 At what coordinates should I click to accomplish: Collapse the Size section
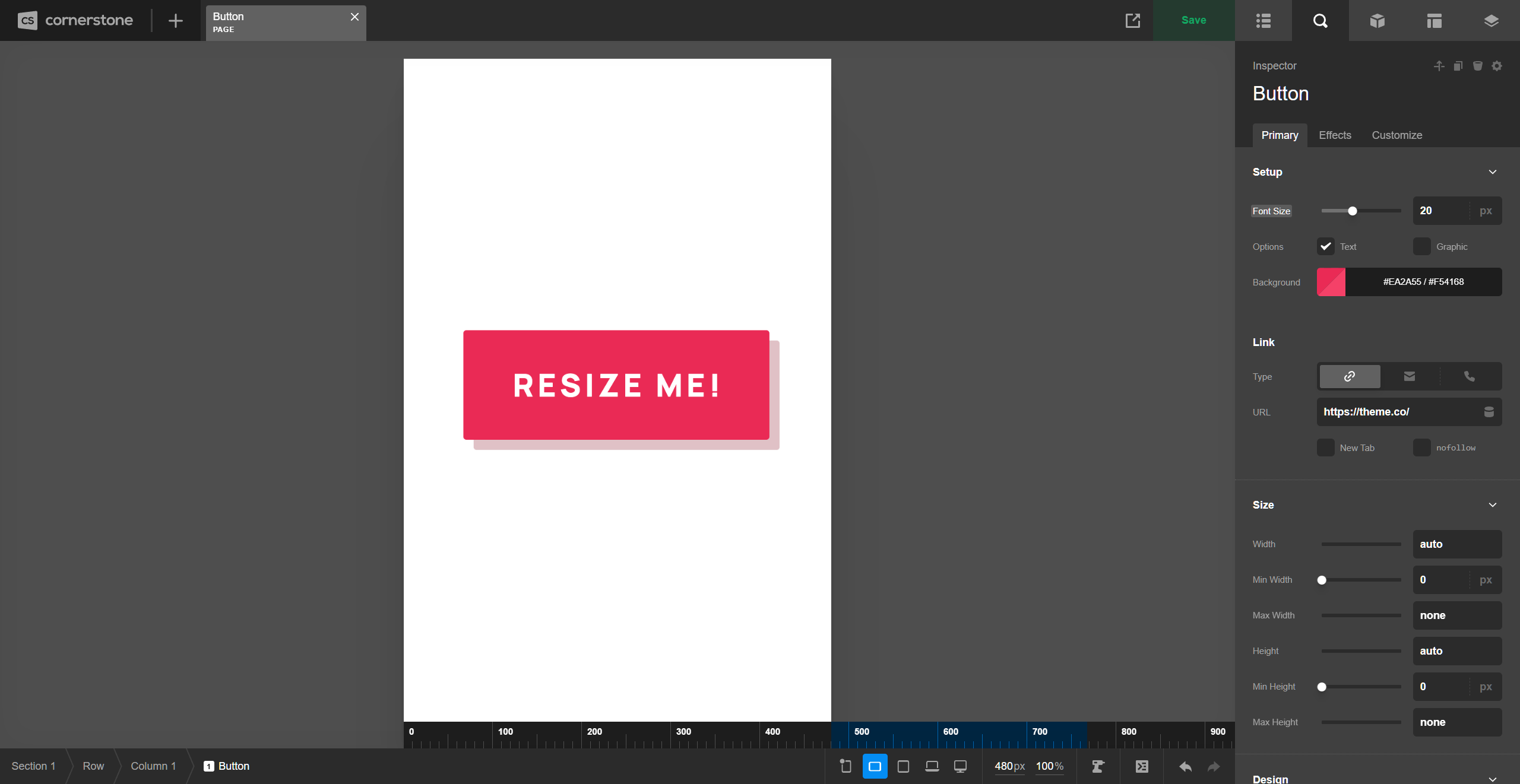pos(1492,504)
